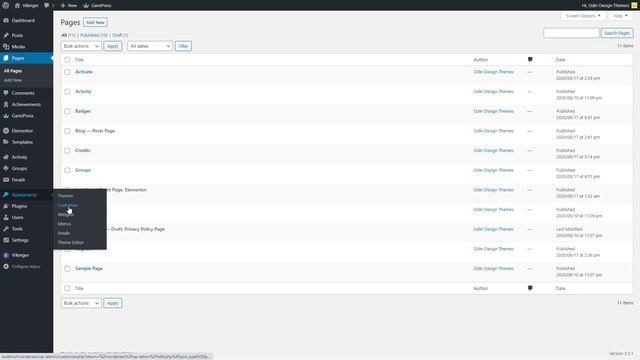Image resolution: width=640 pixels, height=360 pixels.
Task: Open the Settings icon in sidebar
Action: (6, 240)
